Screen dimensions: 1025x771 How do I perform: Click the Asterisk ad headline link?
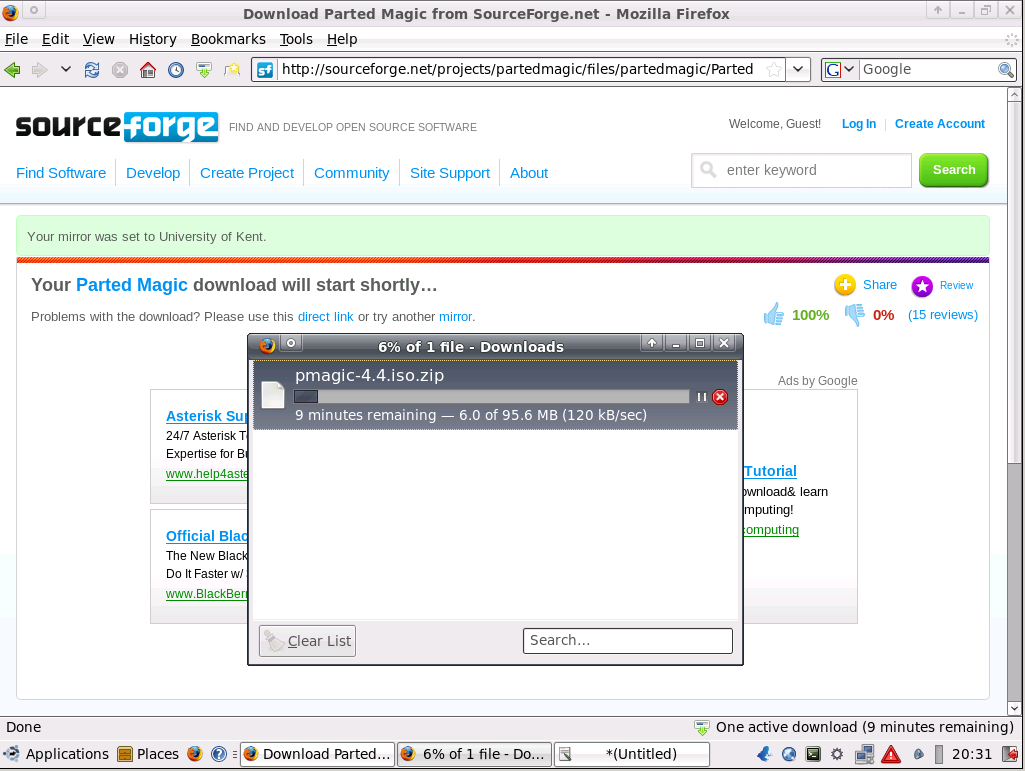(207, 416)
